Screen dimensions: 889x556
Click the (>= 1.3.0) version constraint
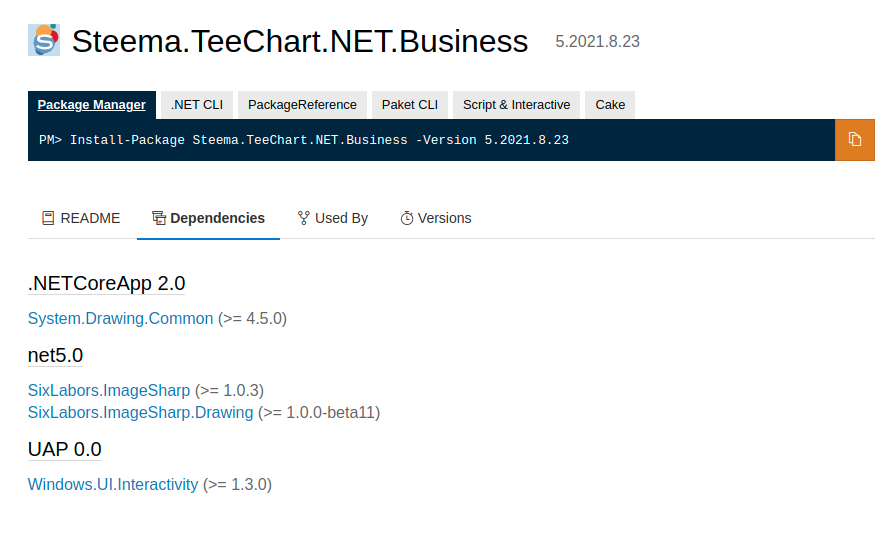pyautogui.click(x=238, y=485)
